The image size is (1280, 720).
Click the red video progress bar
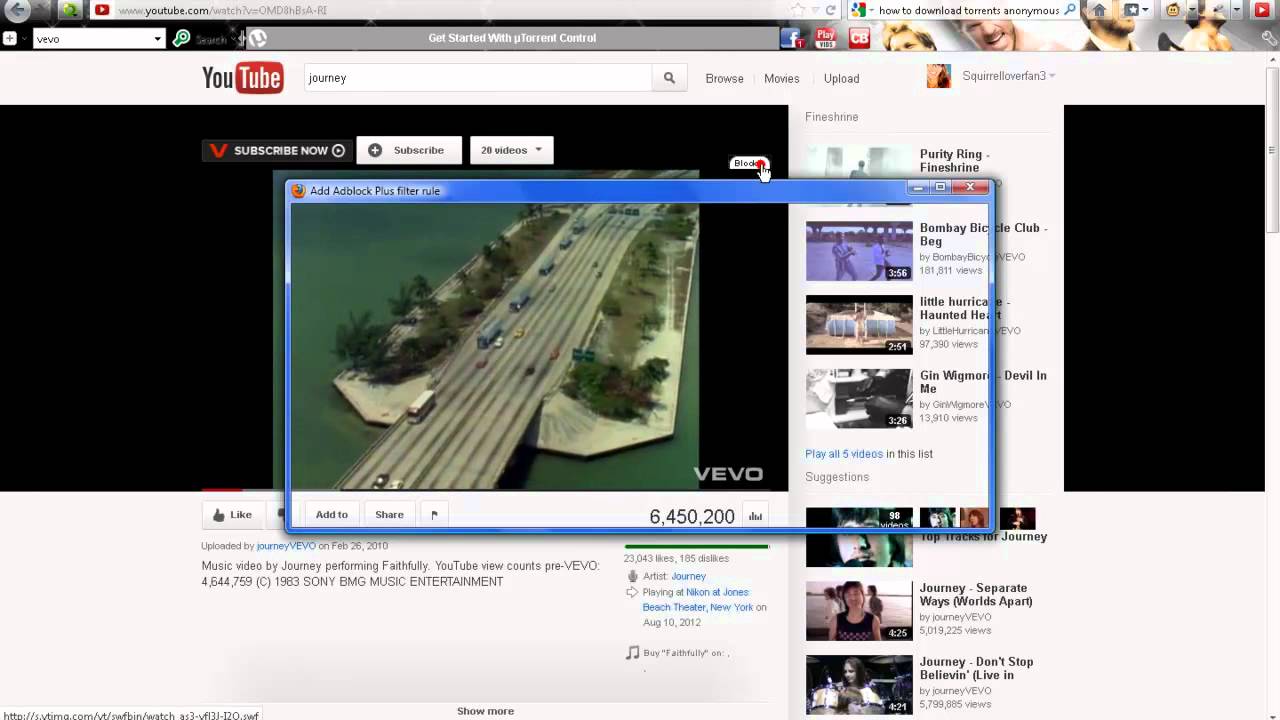click(221, 490)
